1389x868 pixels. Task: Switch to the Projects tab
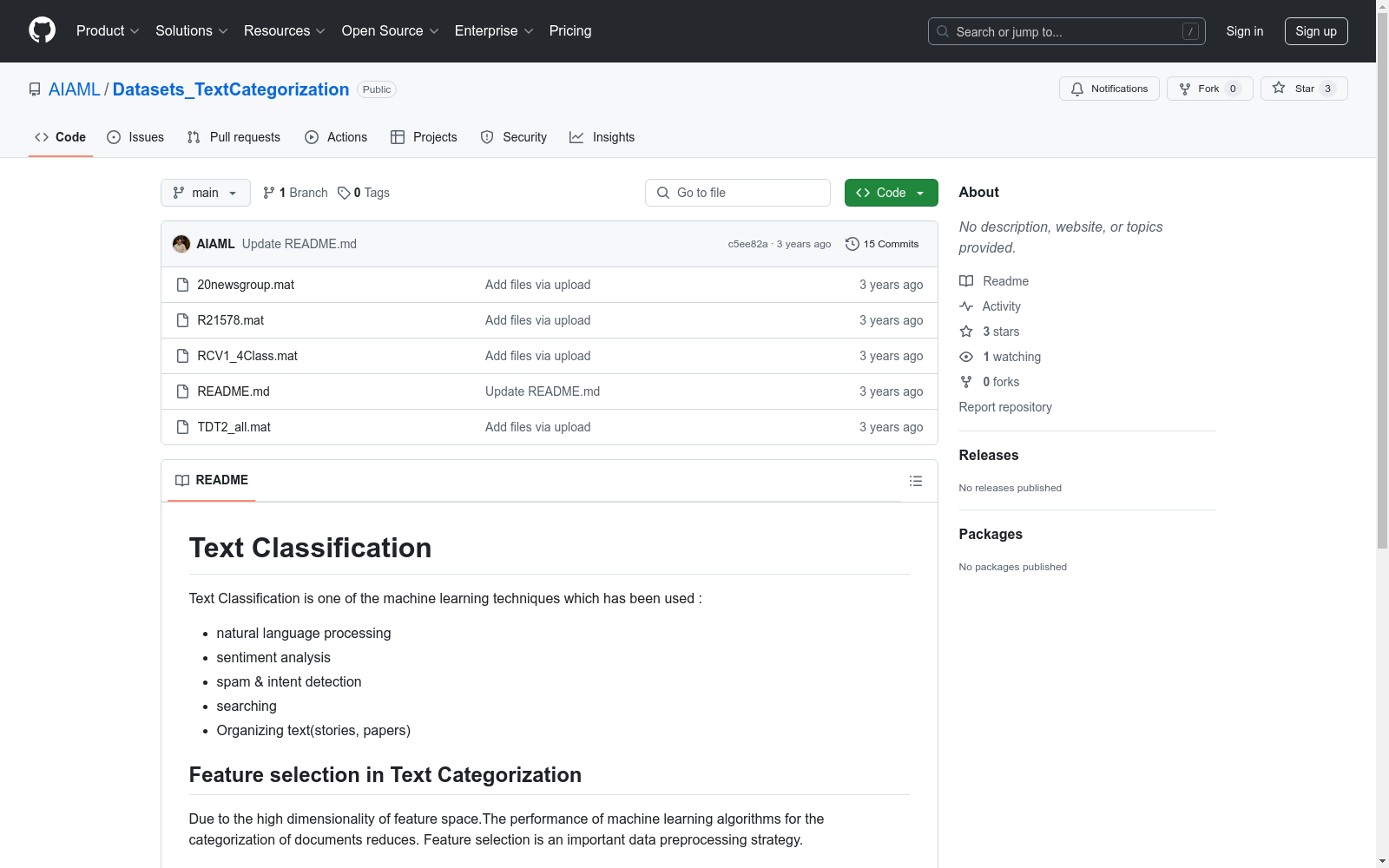pyautogui.click(x=424, y=137)
